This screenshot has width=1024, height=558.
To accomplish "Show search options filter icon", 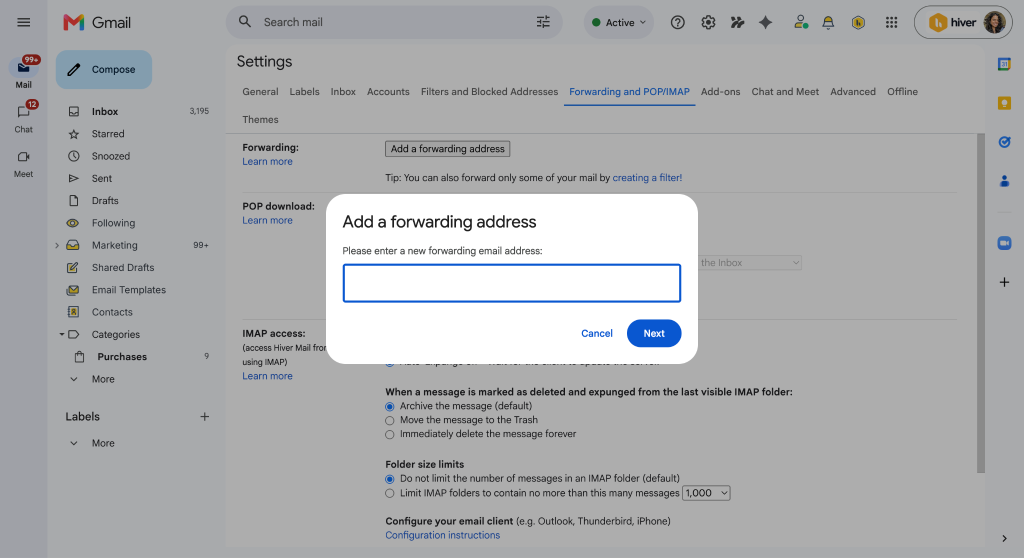I will click(543, 22).
